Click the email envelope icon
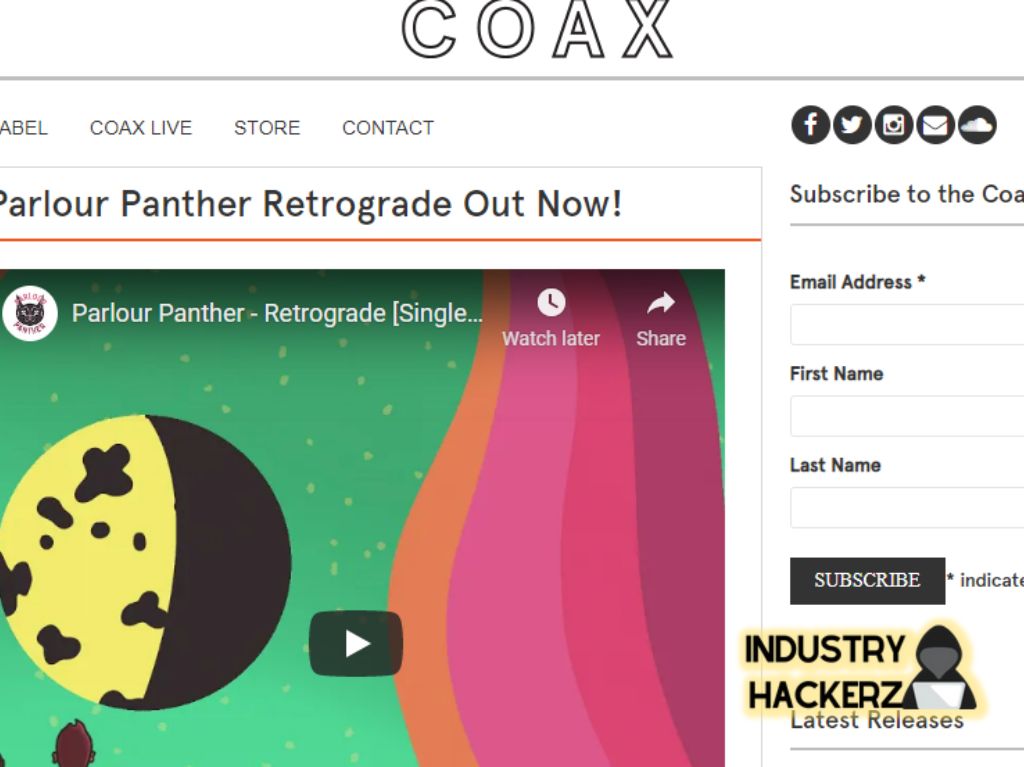The height and width of the screenshot is (767, 1024). point(935,125)
